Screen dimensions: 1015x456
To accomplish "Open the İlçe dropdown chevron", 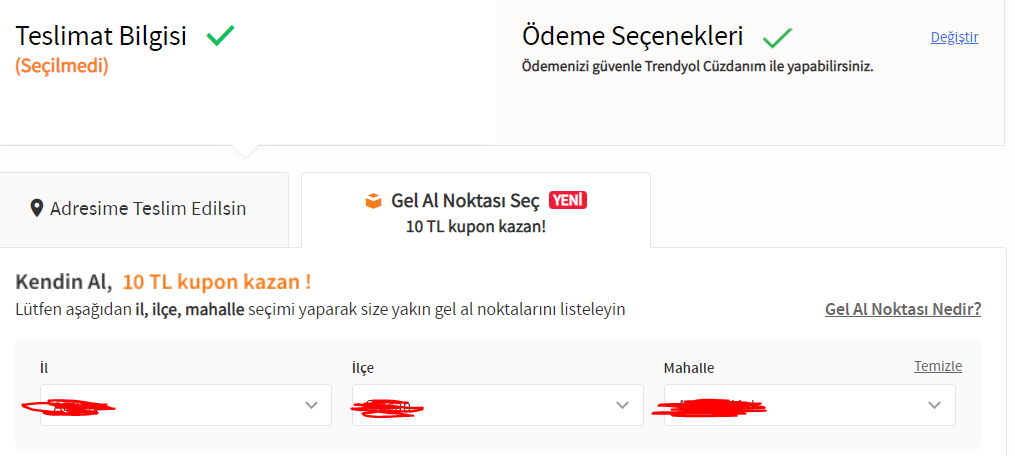I will [x=622, y=405].
